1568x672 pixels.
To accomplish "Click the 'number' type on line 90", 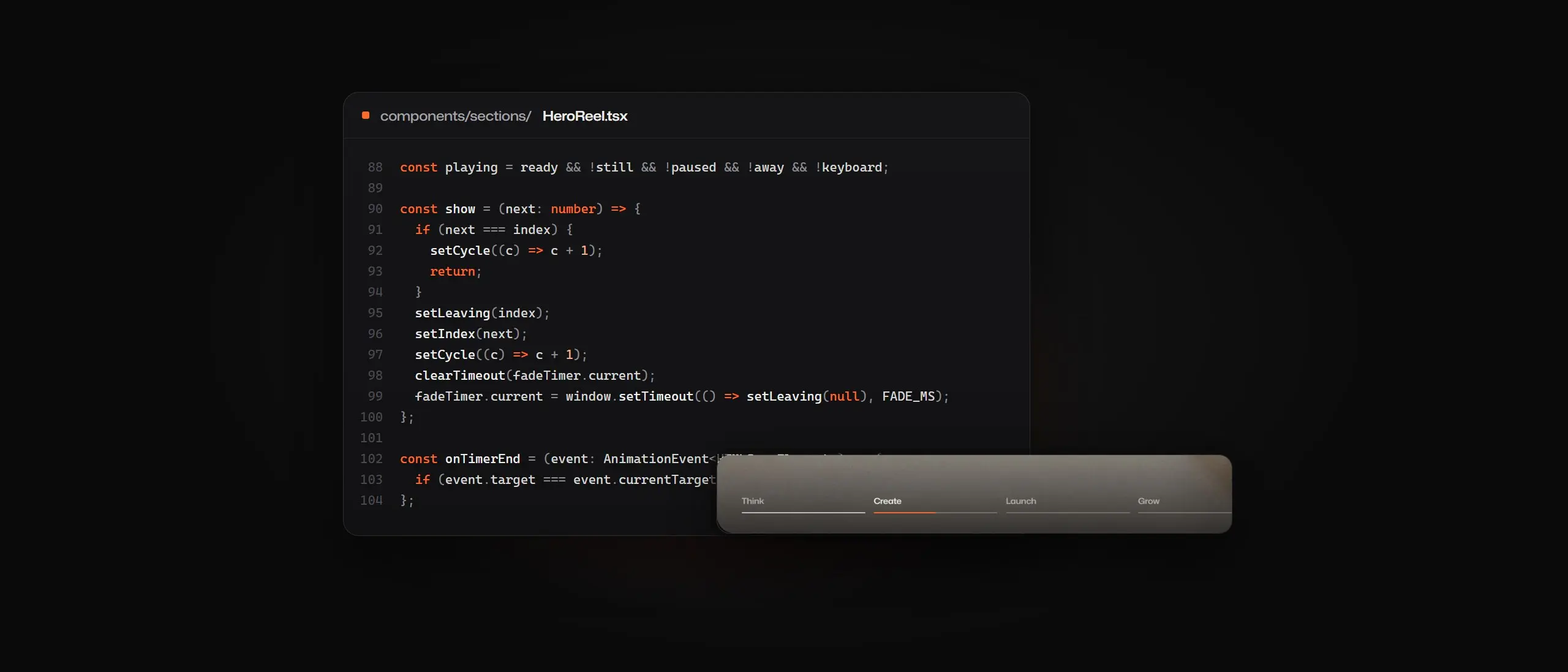I will click(x=573, y=209).
